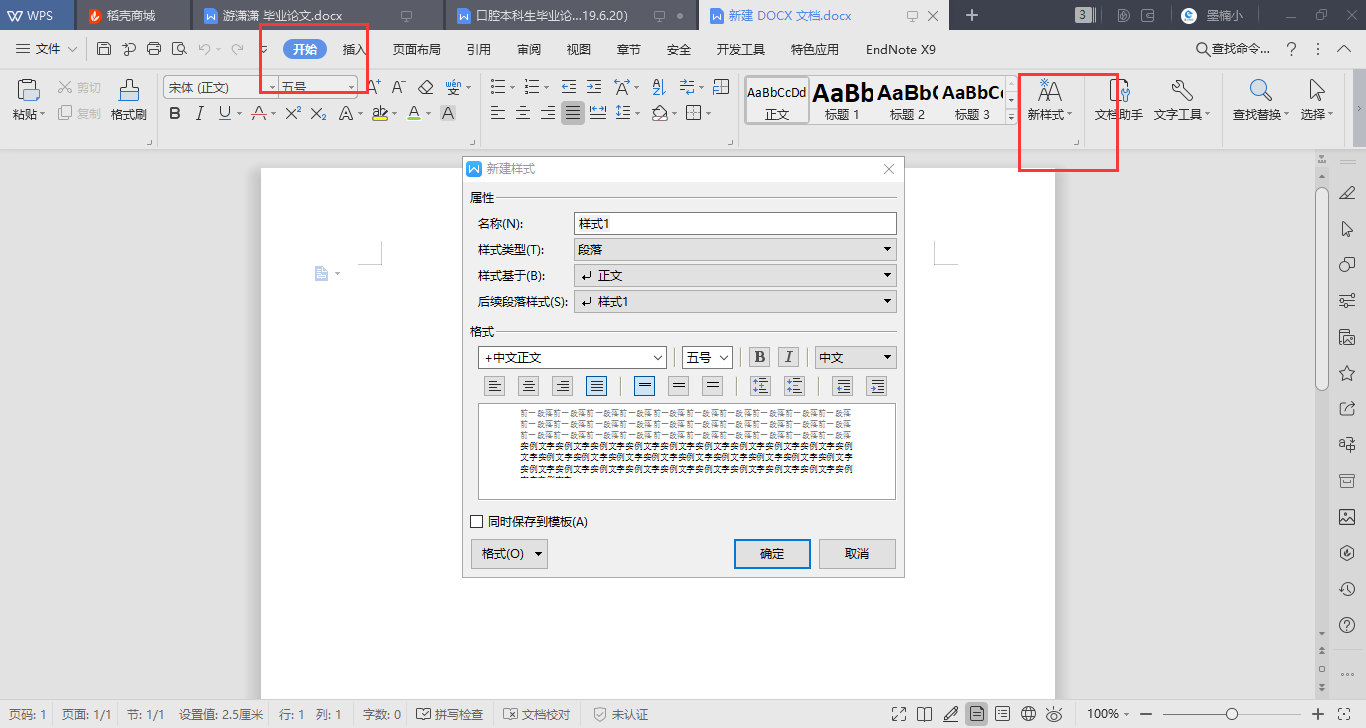
Task: Select left alignment in the dialog
Action: coord(494,386)
